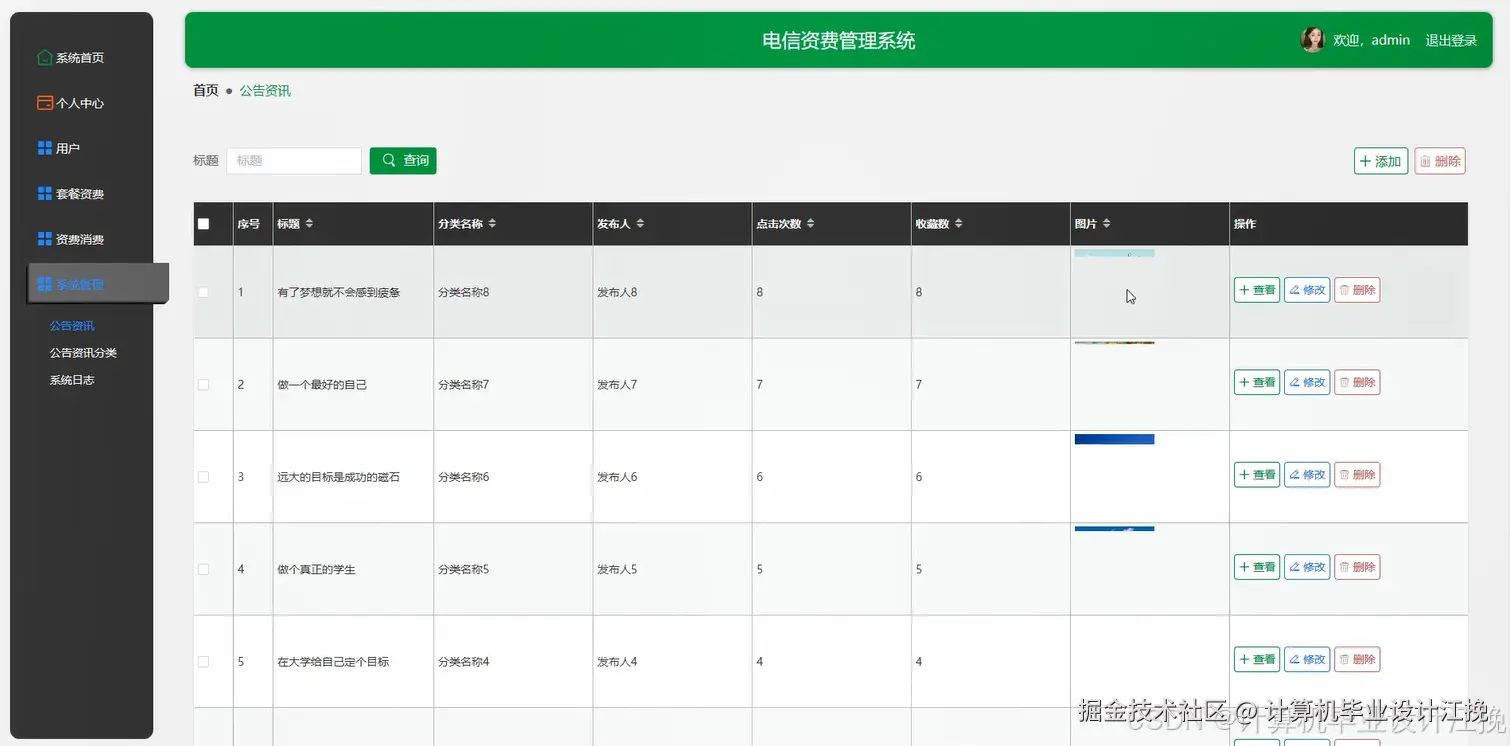
Task: Click cell 分类名称4
Action: coord(464,662)
